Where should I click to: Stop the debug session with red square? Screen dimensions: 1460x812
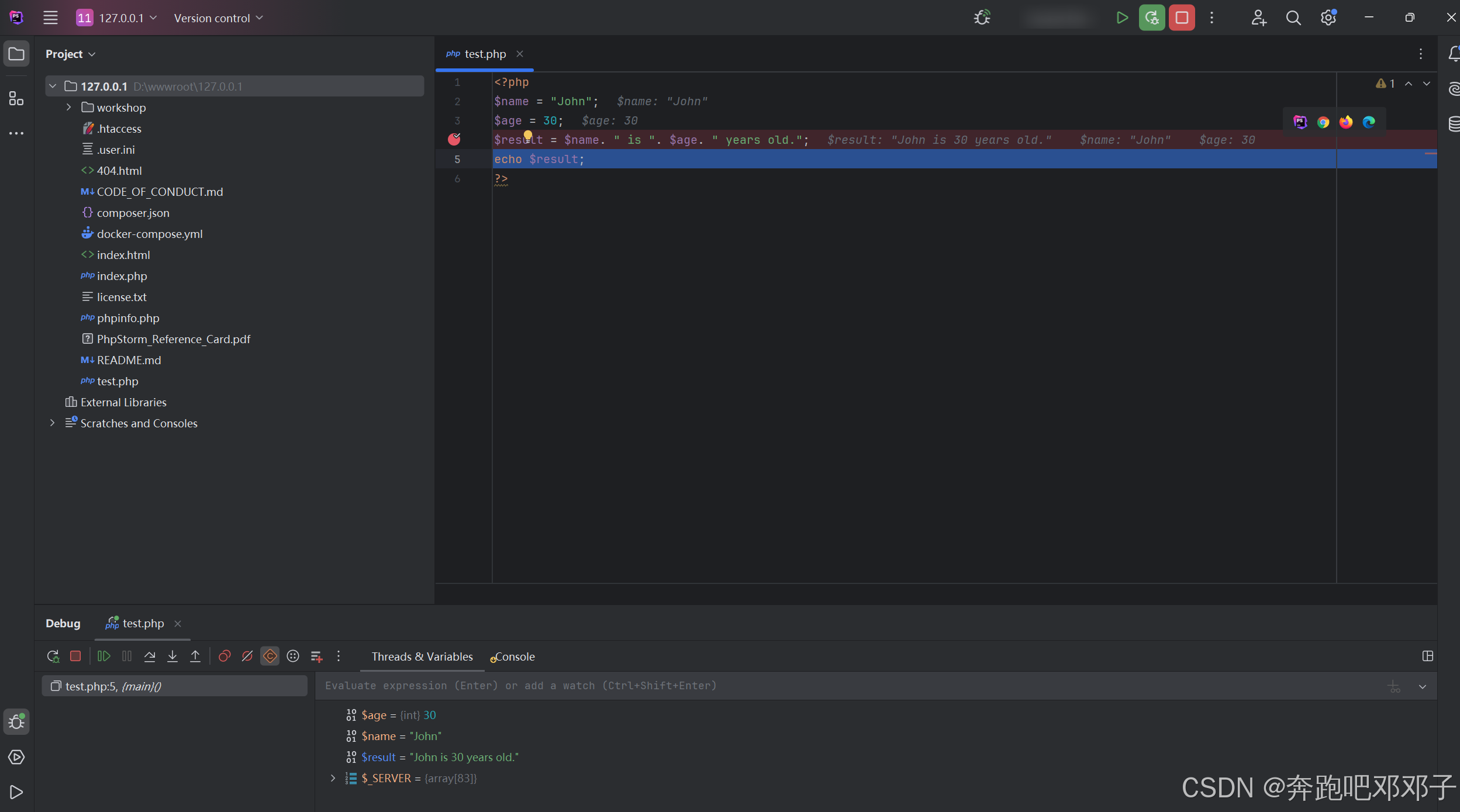point(75,656)
